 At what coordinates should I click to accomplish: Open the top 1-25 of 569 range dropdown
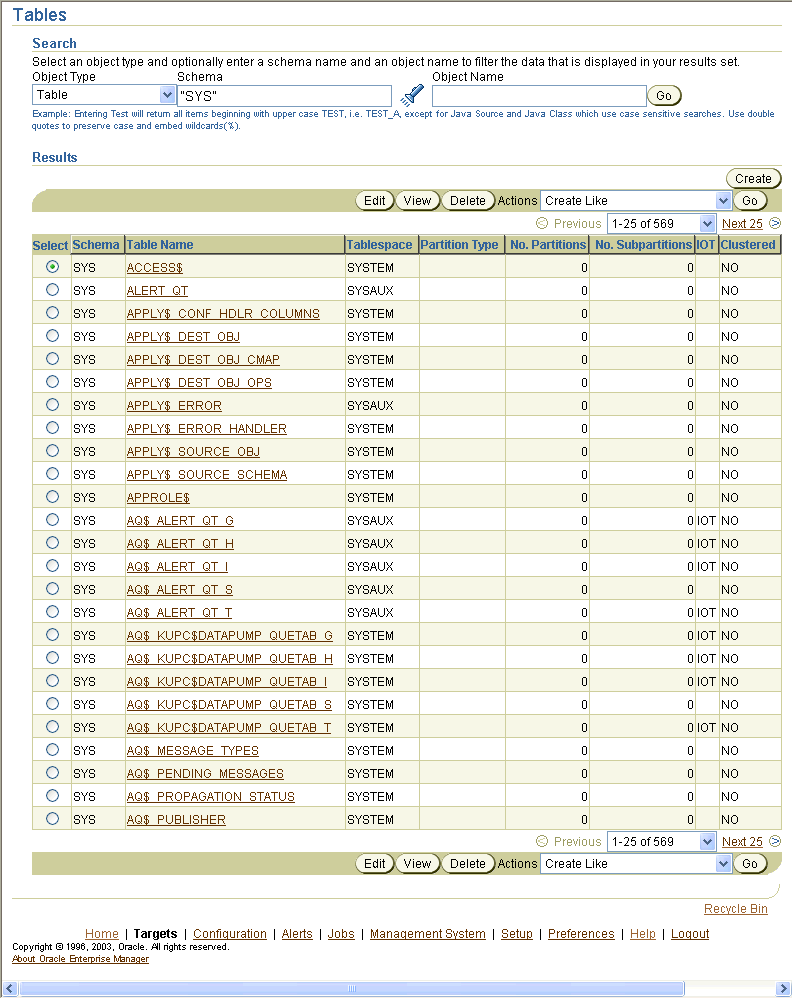662,224
